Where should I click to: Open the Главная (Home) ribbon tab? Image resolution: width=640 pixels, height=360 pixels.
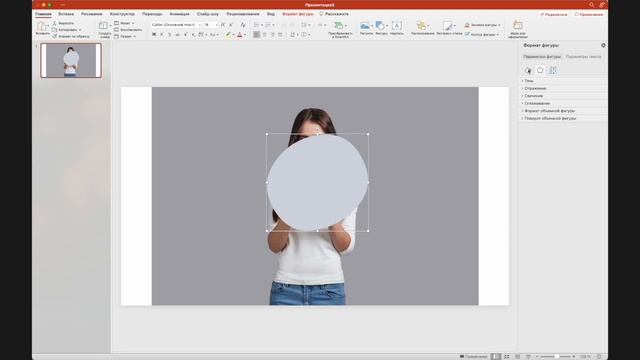(43, 14)
